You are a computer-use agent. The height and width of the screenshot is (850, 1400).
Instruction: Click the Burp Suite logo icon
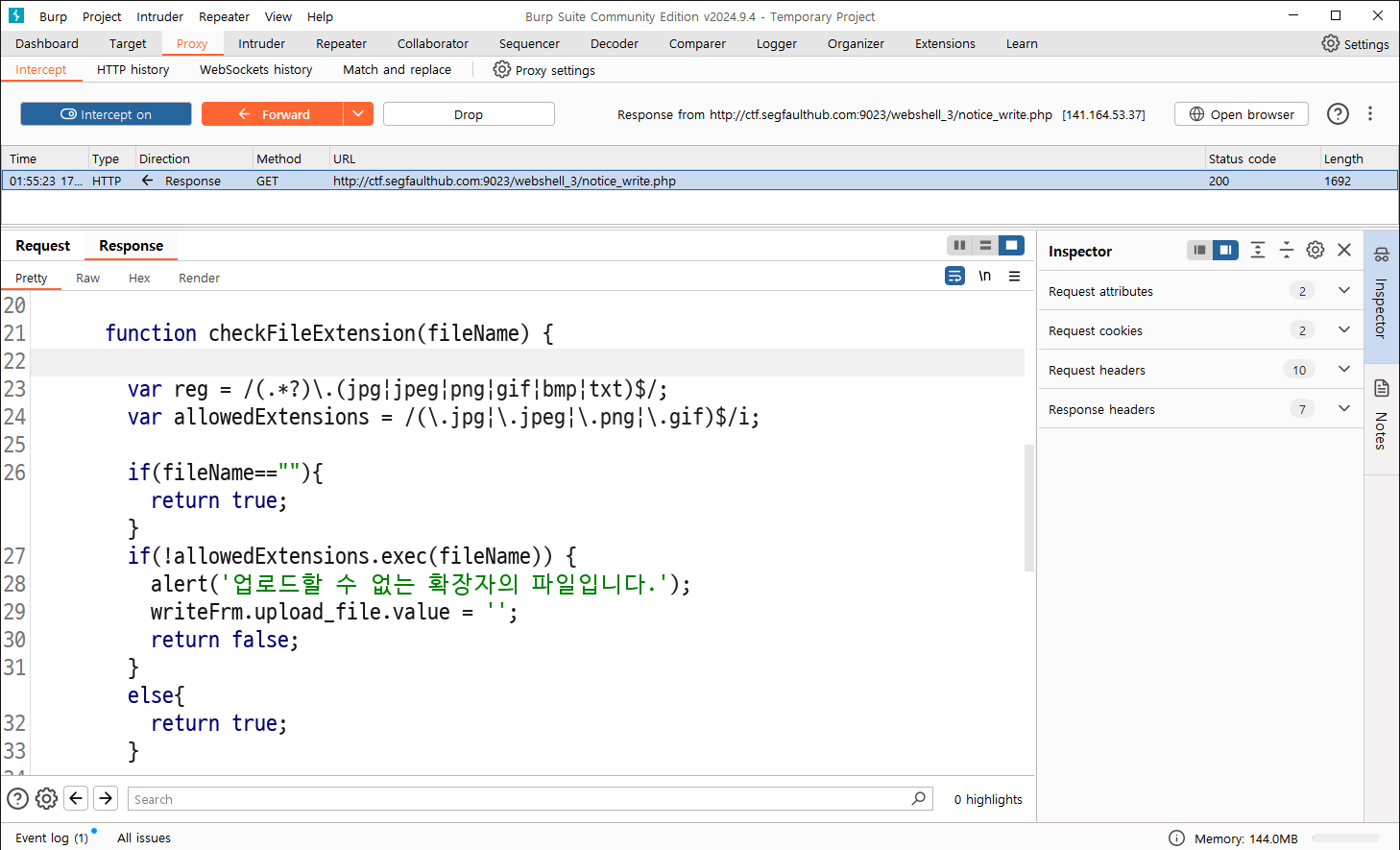pos(15,15)
